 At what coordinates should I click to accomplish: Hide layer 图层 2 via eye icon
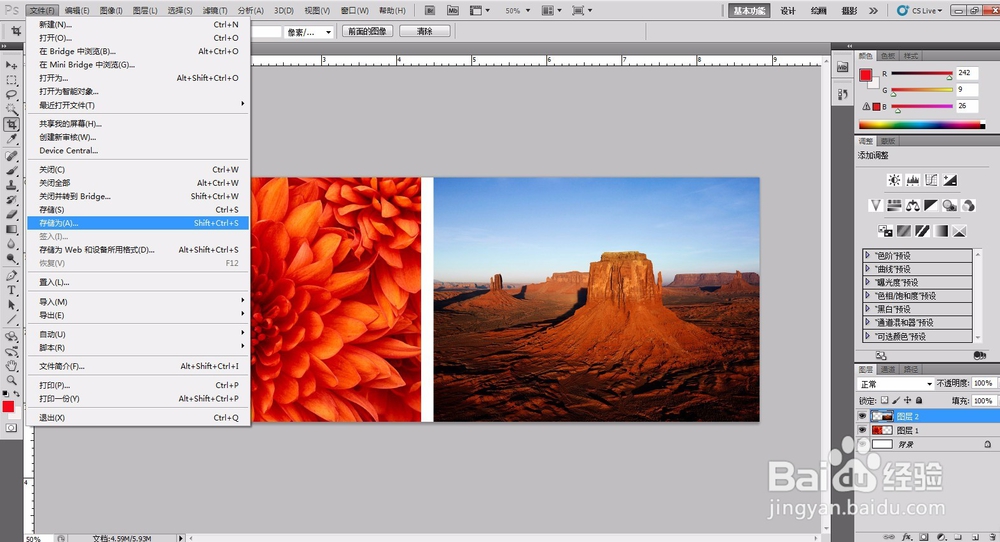tap(862, 416)
